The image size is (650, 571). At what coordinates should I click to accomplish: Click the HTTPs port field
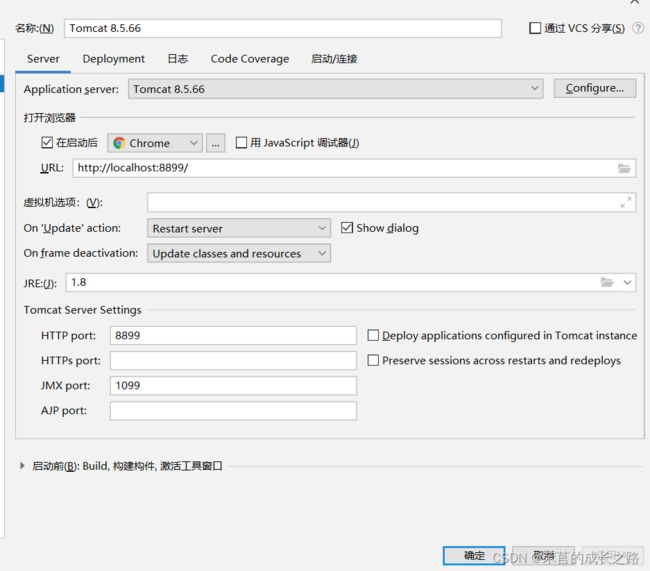[x=233, y=360]
